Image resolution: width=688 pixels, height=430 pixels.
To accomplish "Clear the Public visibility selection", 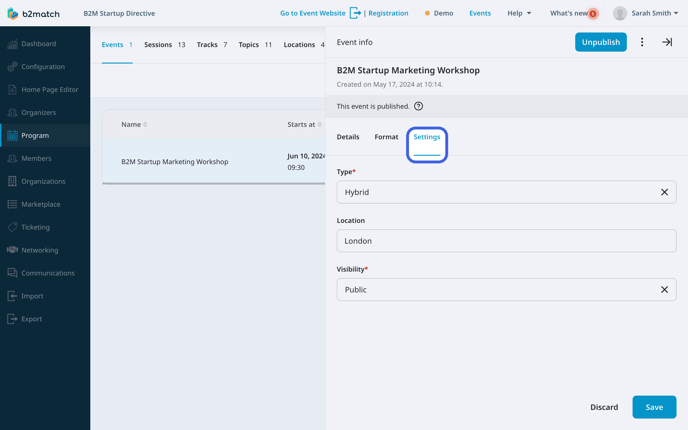I will point(664,290).
